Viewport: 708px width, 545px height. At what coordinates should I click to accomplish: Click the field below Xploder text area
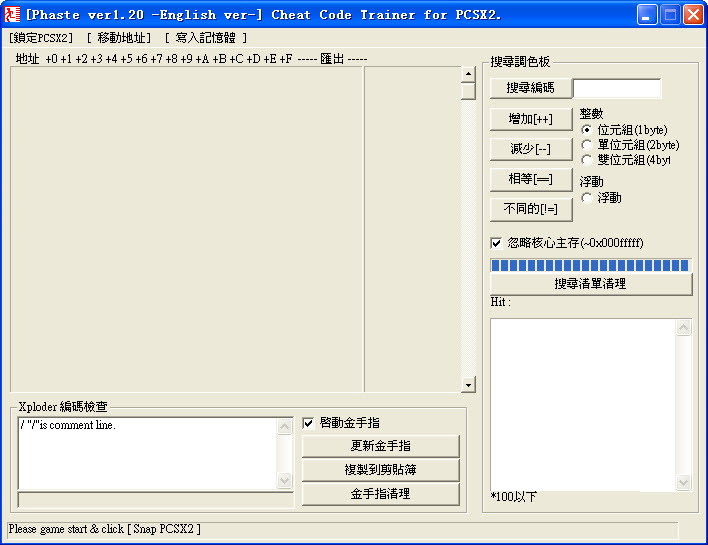pyautogui.click(x=156, y=500)
